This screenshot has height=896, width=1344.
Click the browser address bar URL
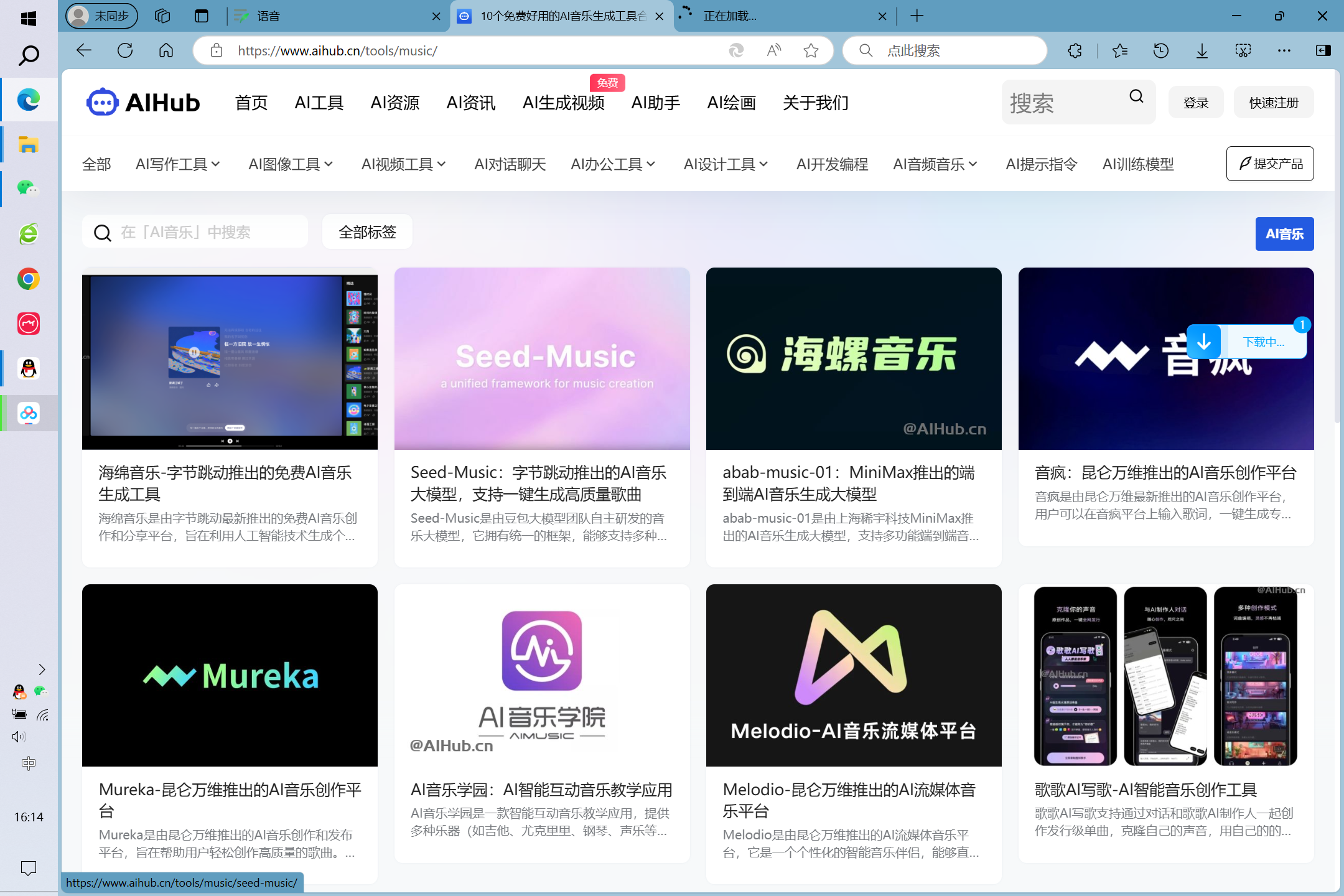pyautogui.click(x=337, y=50)
